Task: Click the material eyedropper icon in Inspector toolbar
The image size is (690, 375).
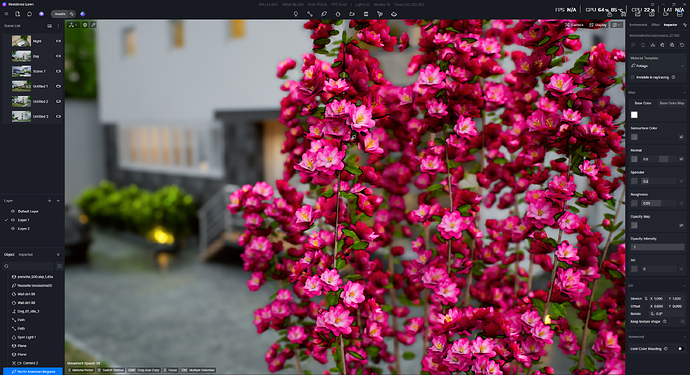Action: tap(633, 45)
